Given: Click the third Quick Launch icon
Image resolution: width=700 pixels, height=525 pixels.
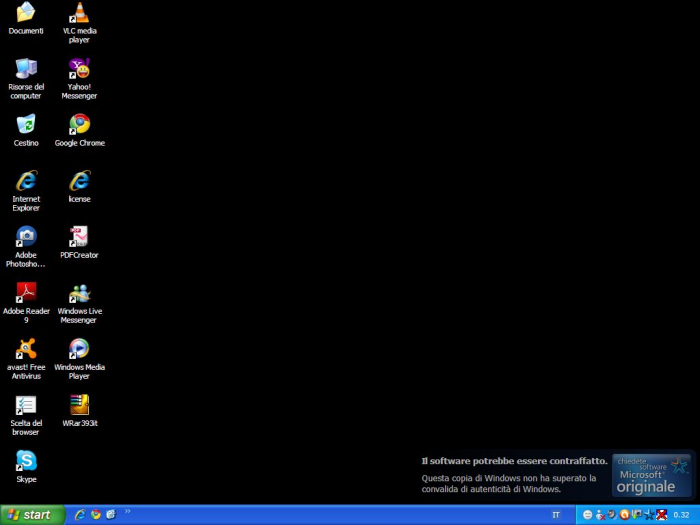Looking at the screenshot, I should [111, 515].
